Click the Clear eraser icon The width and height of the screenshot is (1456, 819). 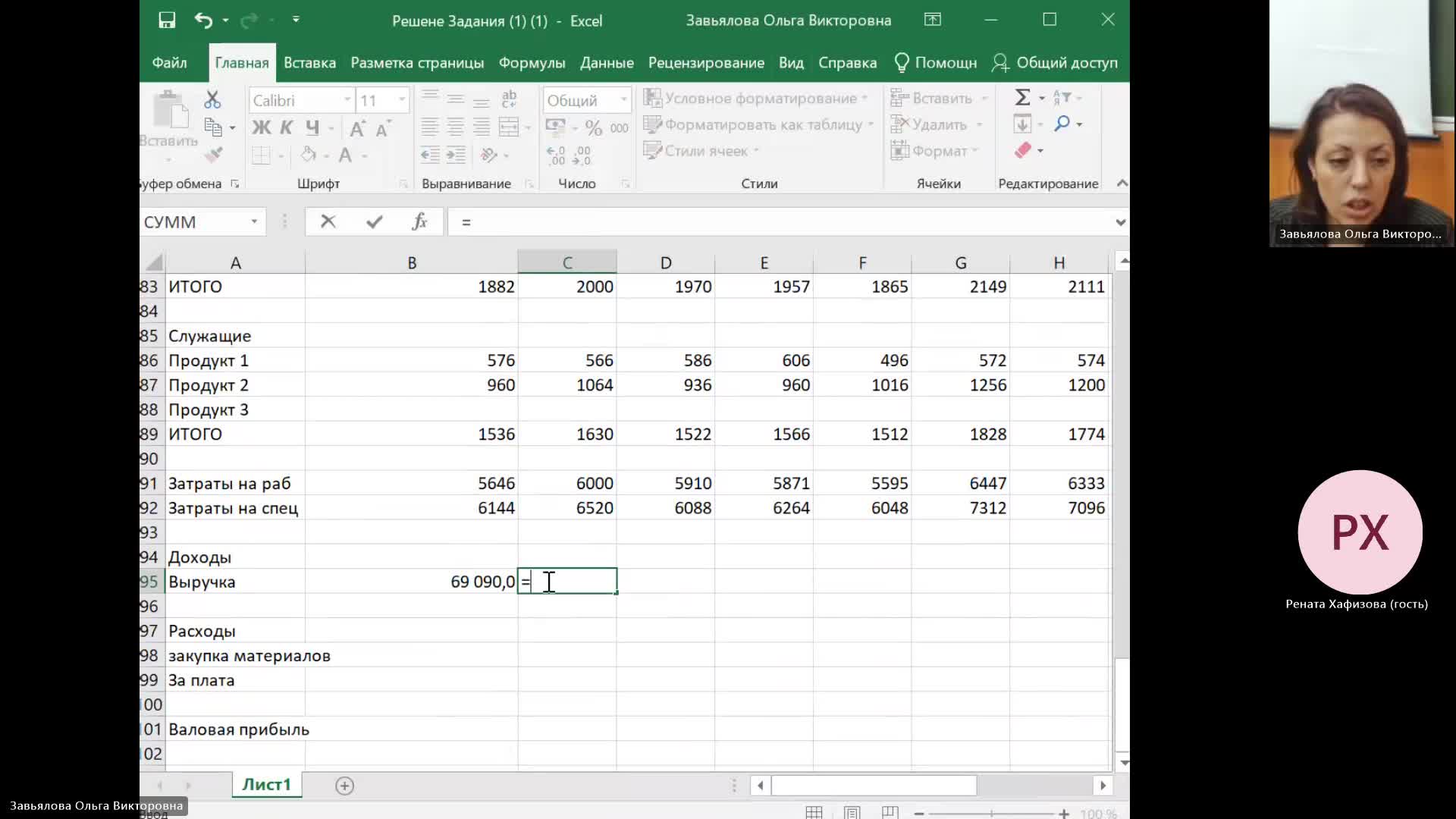[x=1022, y=150]
